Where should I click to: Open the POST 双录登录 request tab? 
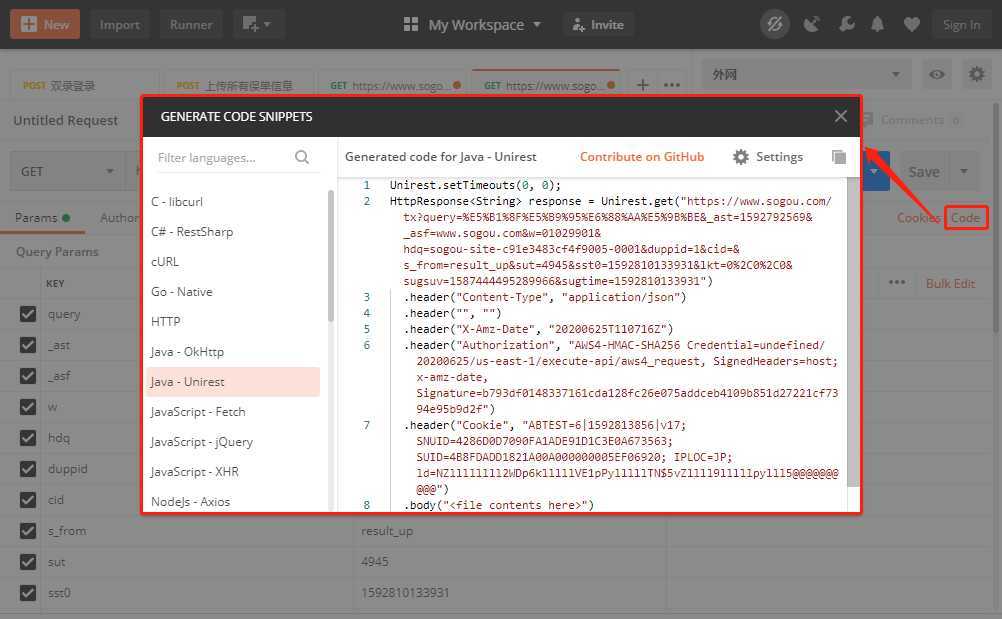tap(84, 85)
